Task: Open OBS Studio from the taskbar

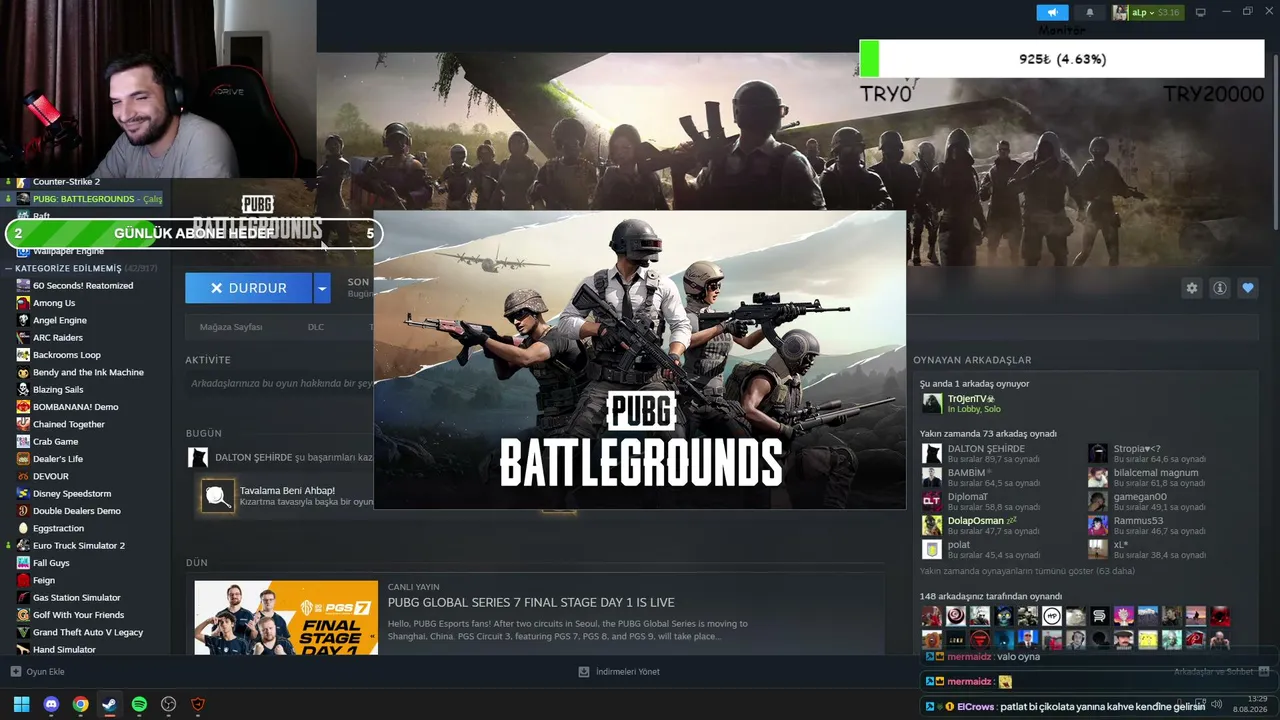Action: pos(169,704)
